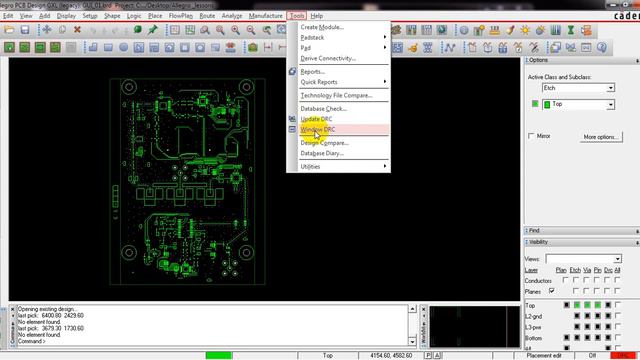
Task: Click the Drc column header link
Action: 608,270
